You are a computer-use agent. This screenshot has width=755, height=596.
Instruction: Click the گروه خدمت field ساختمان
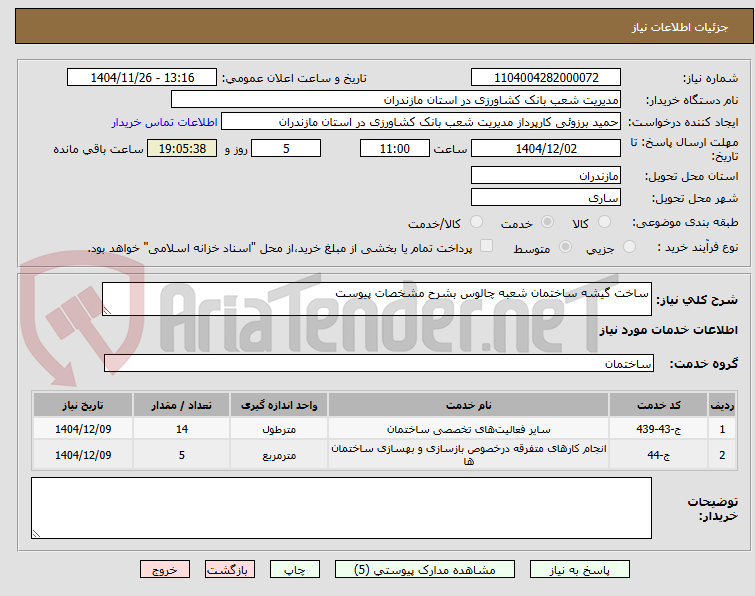point(379,363)
